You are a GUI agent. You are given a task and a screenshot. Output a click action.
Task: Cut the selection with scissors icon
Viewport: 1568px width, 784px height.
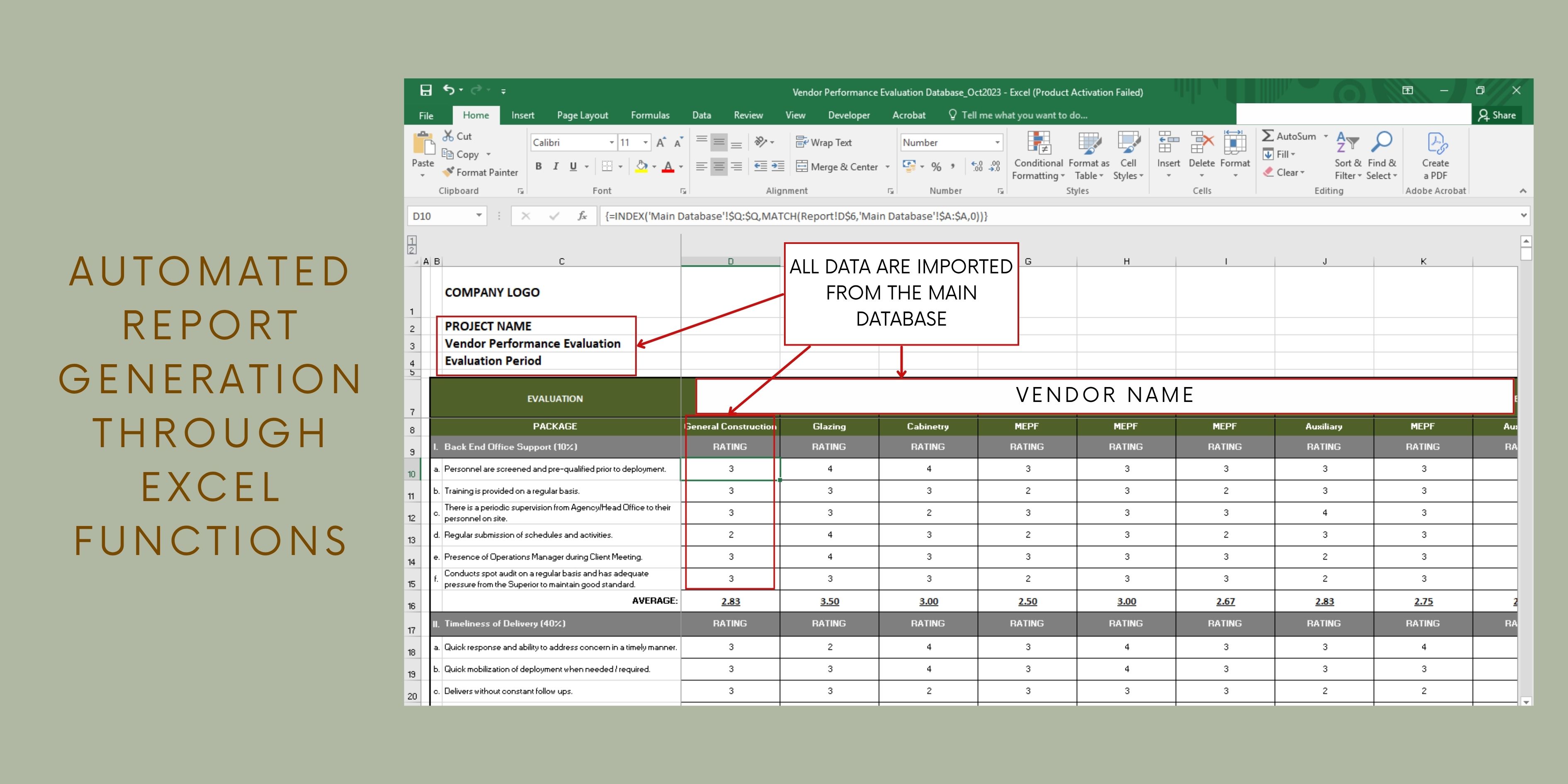click(x=457, y=136)
